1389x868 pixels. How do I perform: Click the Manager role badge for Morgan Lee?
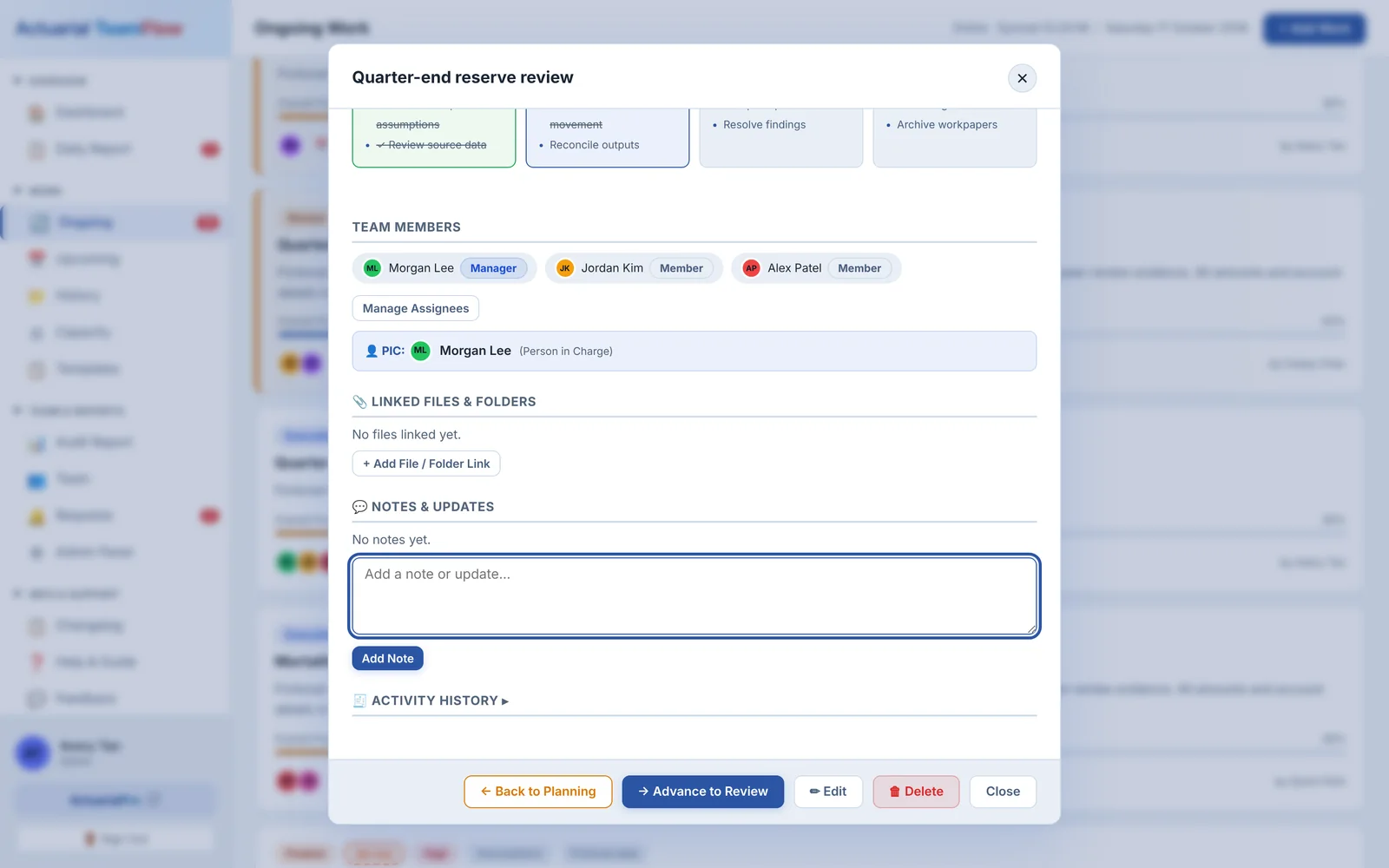[493, 268]
